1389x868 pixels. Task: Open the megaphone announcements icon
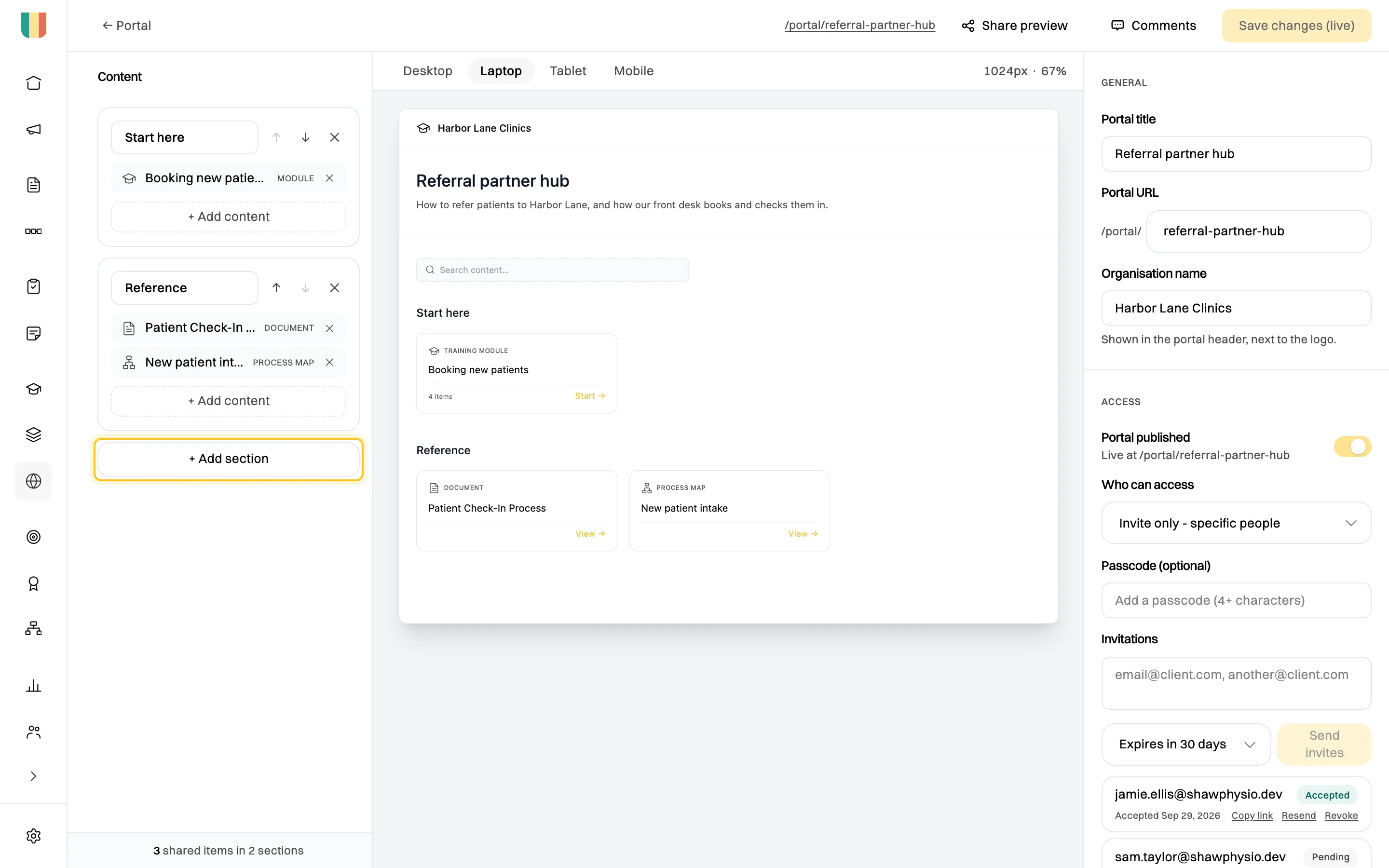pyautogui.click(x=33, y=129)
